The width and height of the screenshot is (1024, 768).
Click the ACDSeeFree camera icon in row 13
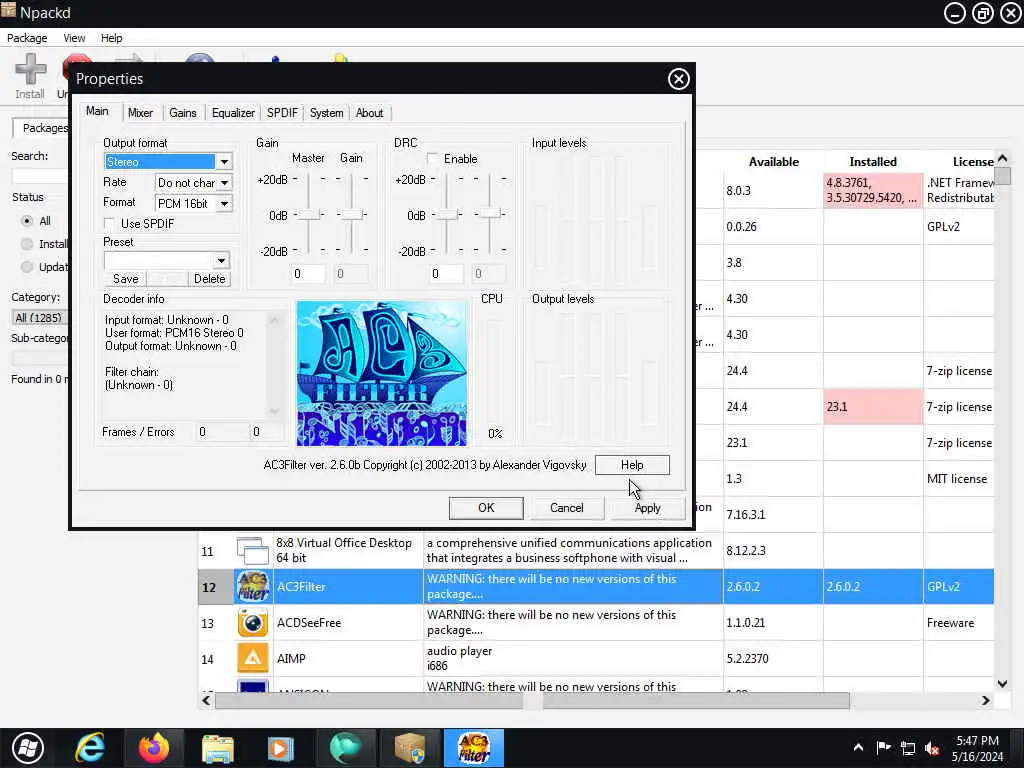coord(253,622)
